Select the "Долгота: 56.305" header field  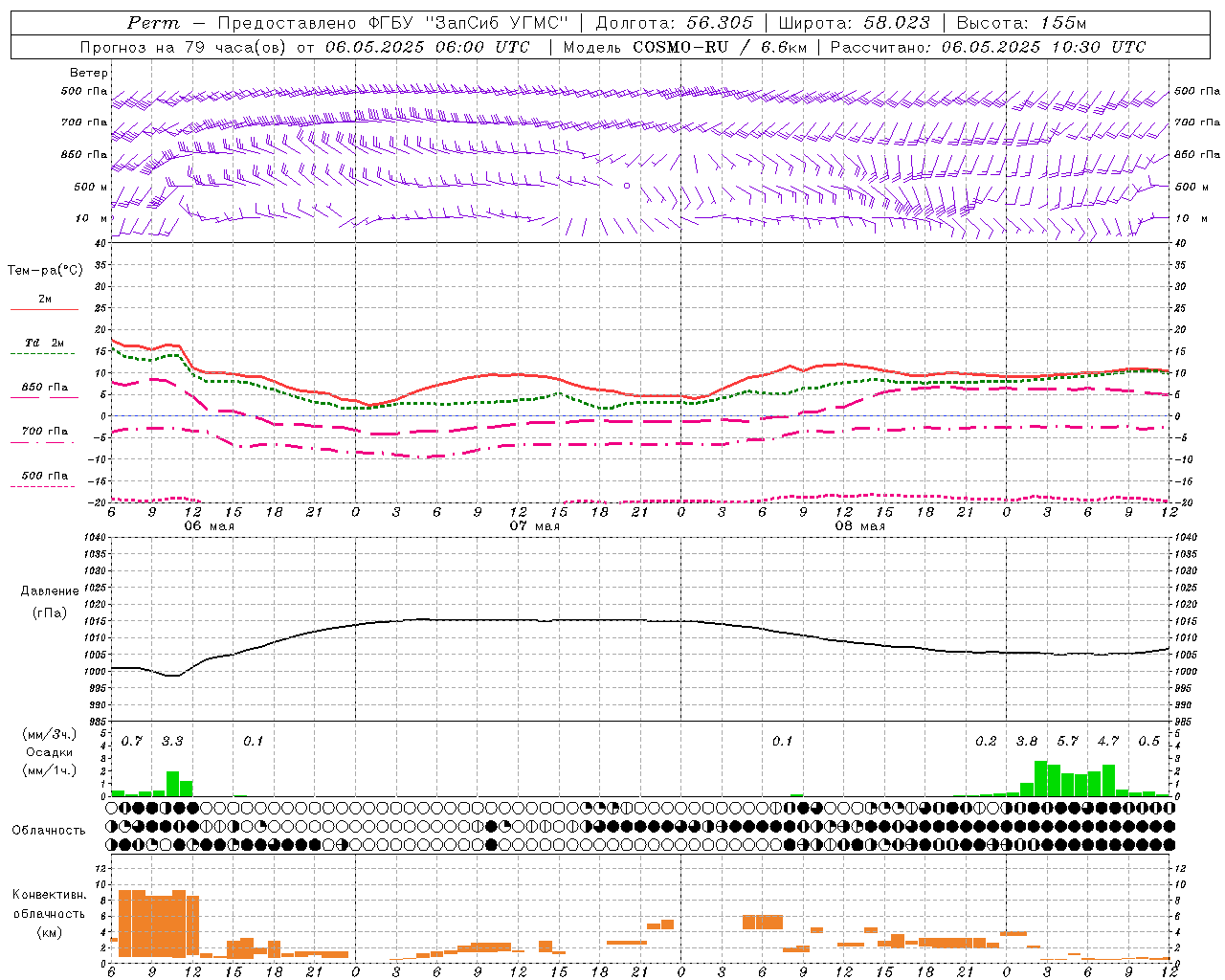click(674, 23)
